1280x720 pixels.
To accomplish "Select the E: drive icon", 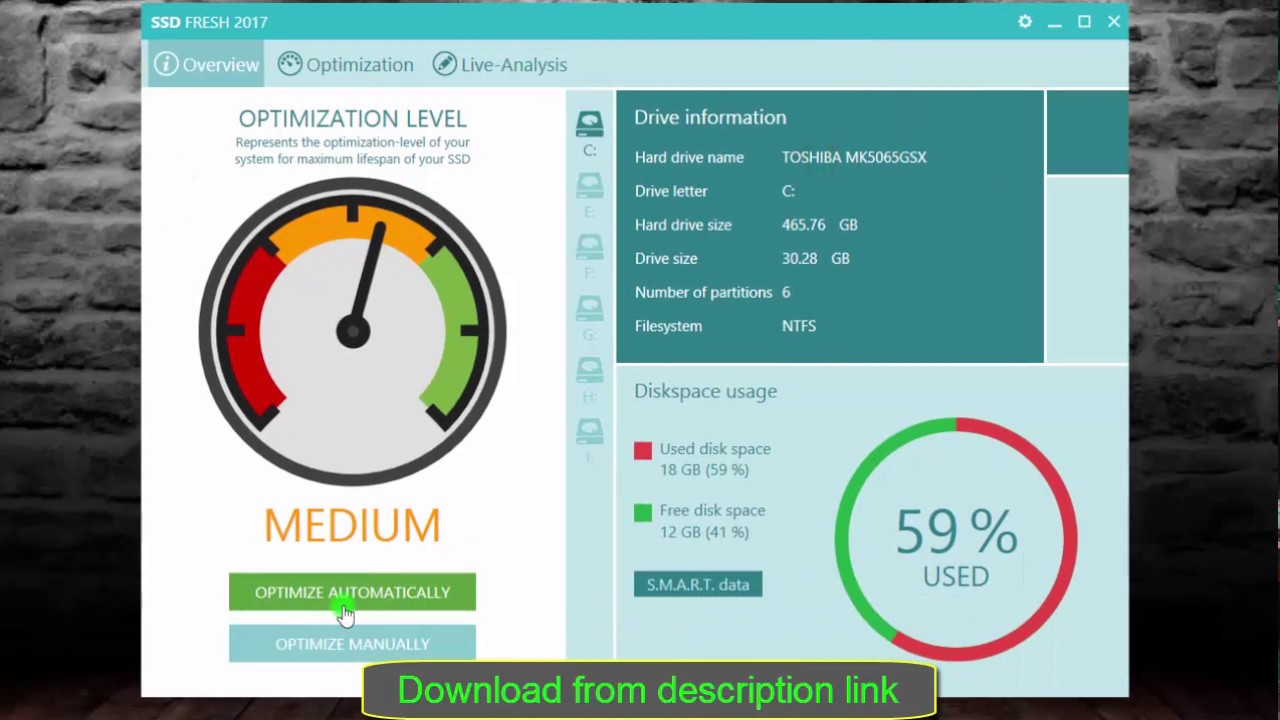I will (590, 186).
